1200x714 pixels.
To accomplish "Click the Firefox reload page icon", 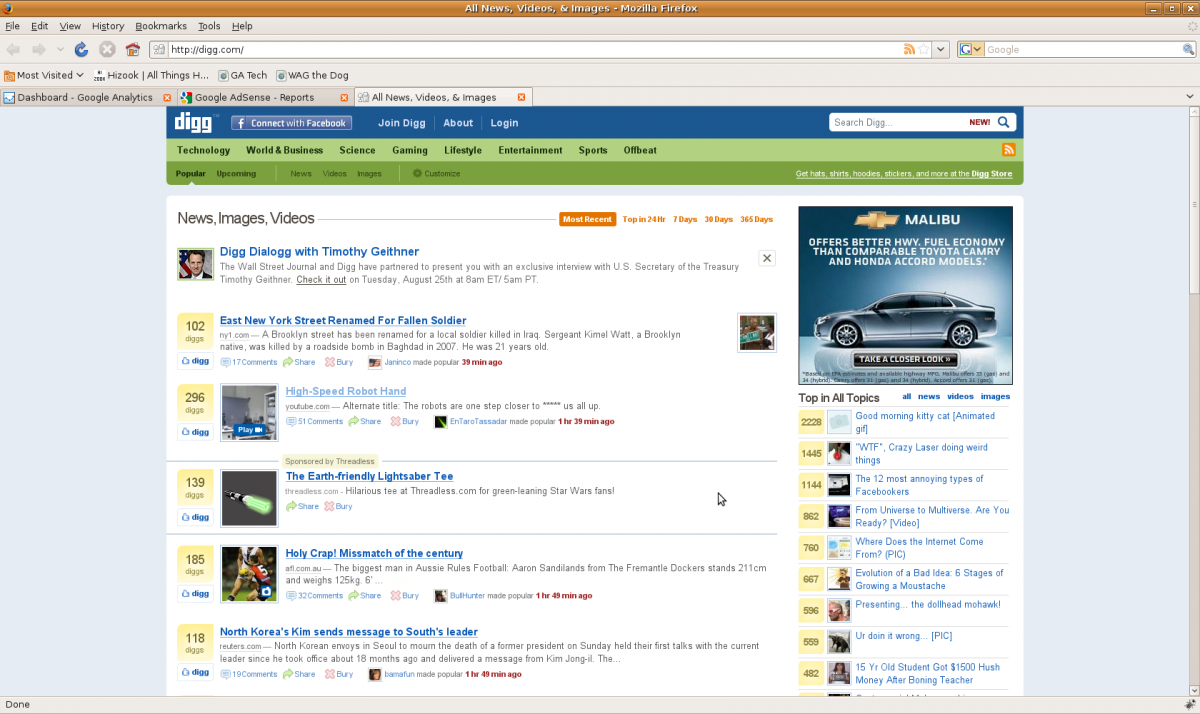I will (x=82, y=49).
